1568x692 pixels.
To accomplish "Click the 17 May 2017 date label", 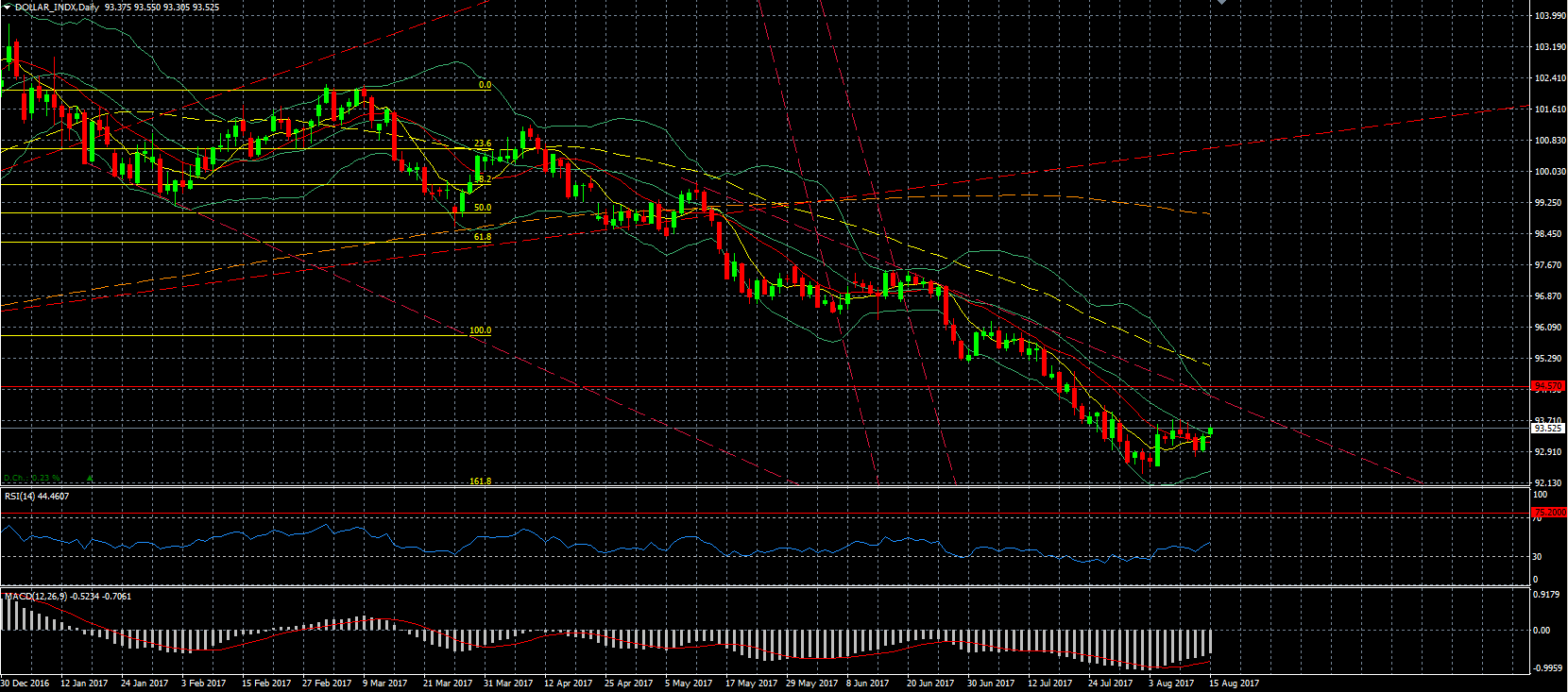I will (751, 684).
